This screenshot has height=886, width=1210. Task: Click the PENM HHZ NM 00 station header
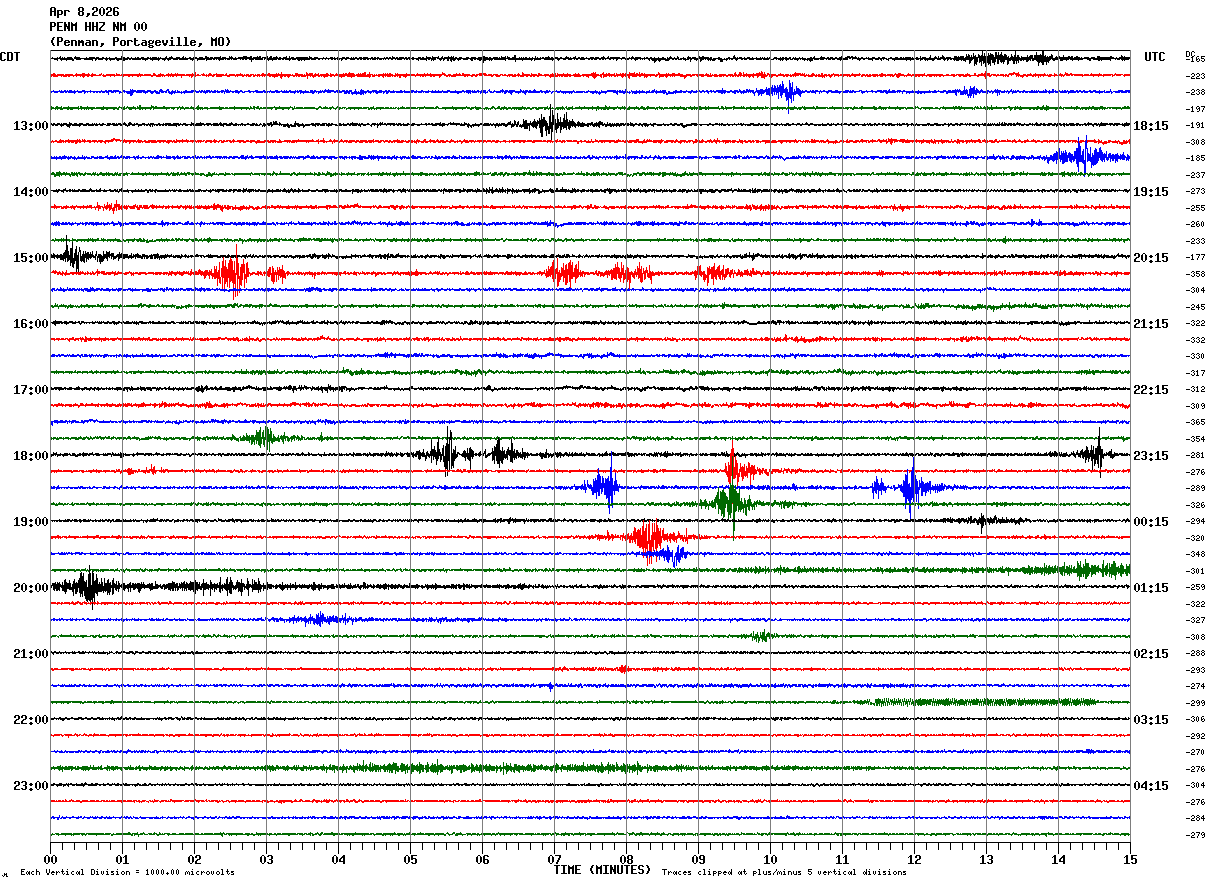(98, 27)
